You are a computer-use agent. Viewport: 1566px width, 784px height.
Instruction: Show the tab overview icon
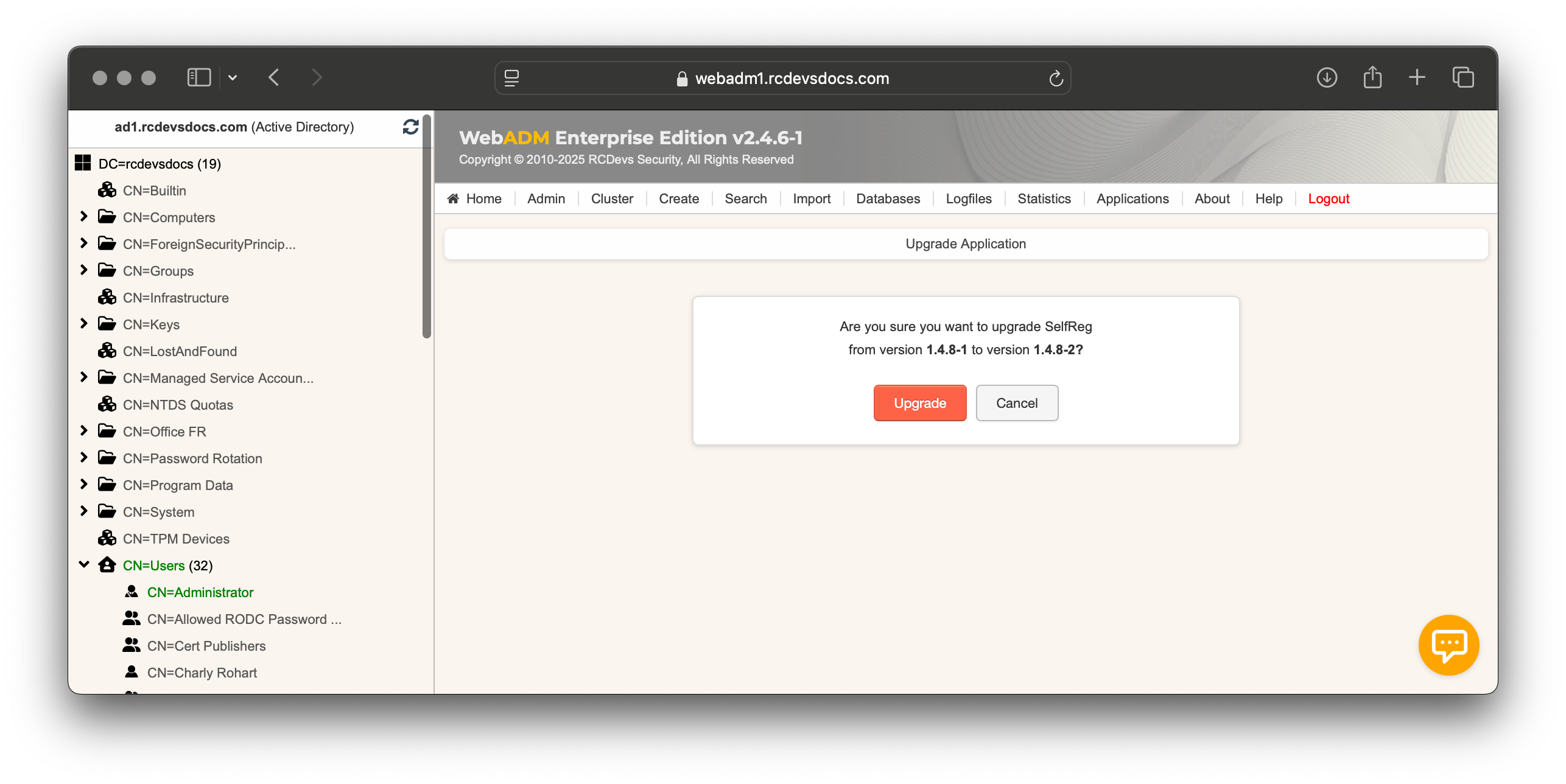coord(1463,78)
